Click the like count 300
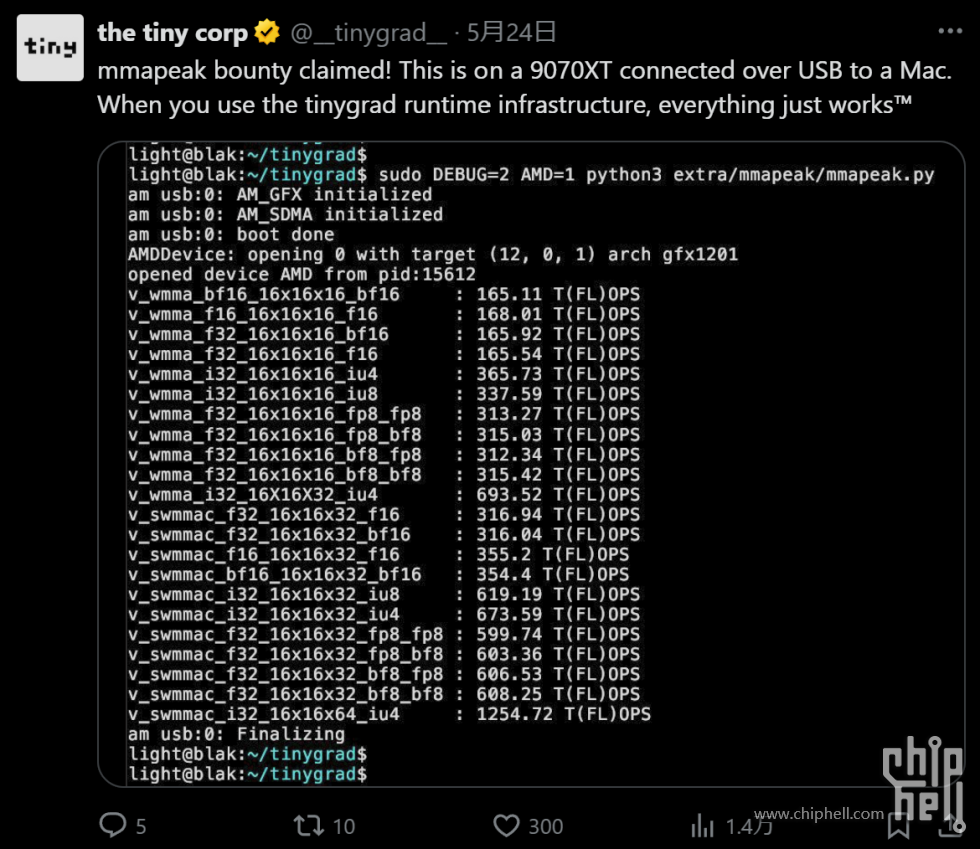This screenshot has width=980, height=849. pos(546,826)
